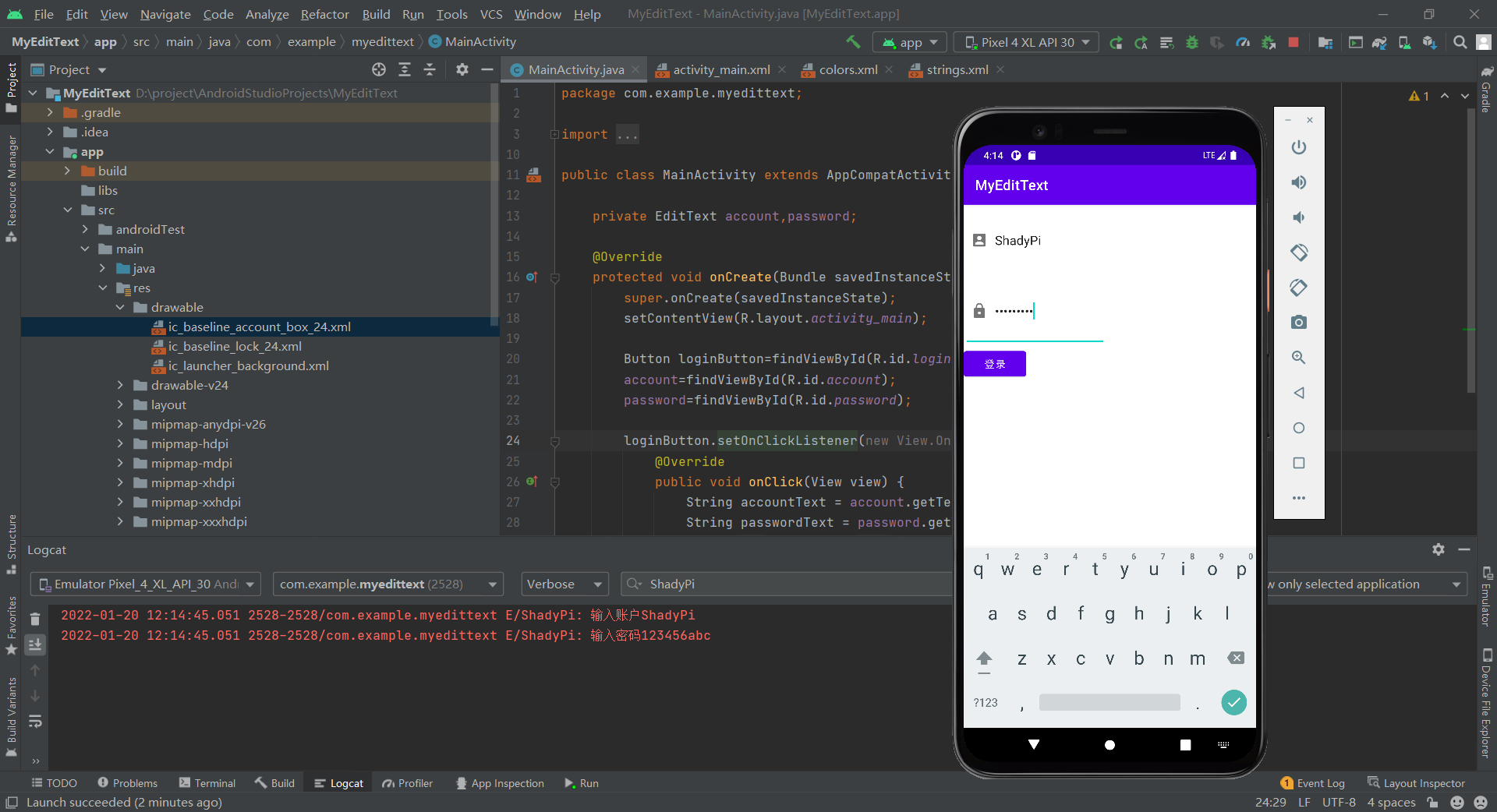
Task: Change the Verbose log level dropdown
Action: tap(563, 584)
